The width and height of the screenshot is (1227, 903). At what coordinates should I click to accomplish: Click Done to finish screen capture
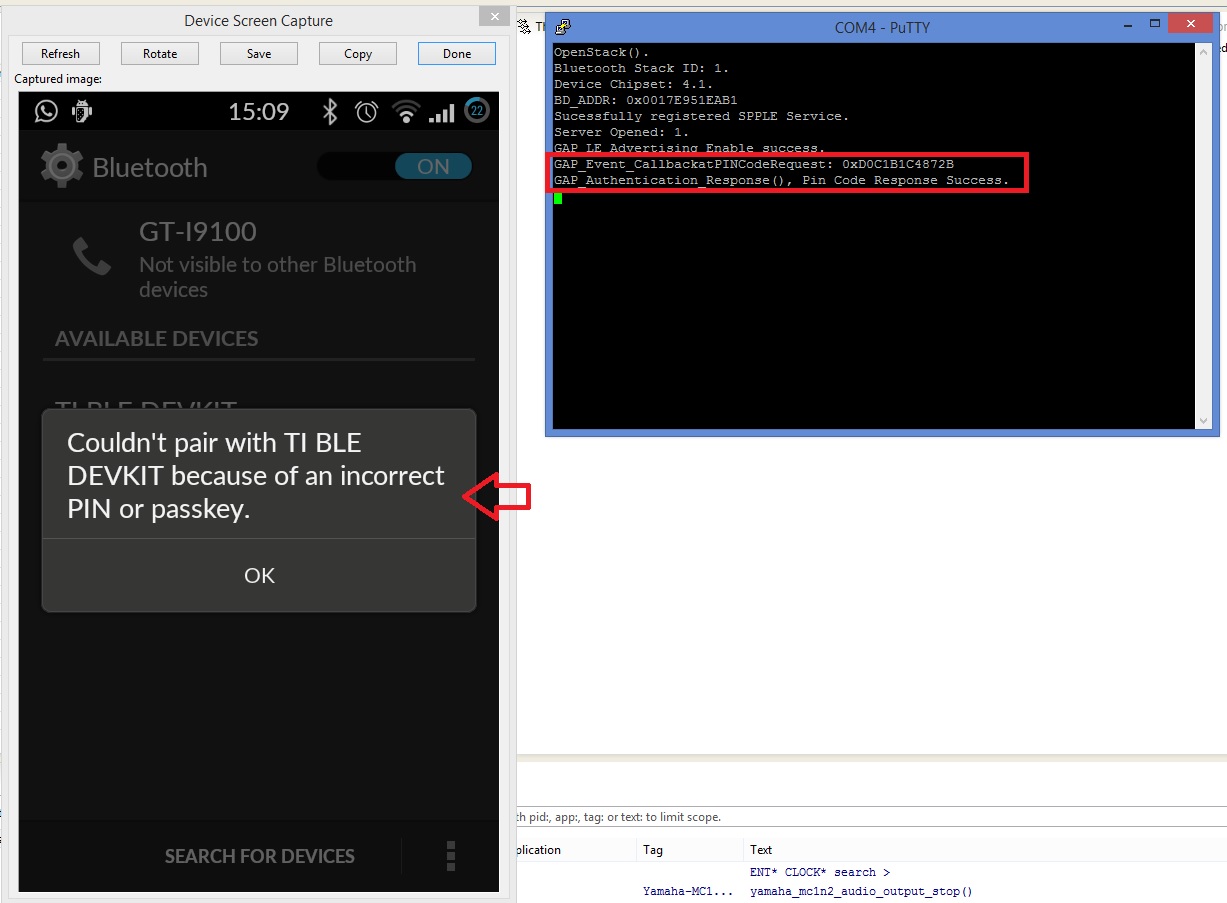[457, 54]
